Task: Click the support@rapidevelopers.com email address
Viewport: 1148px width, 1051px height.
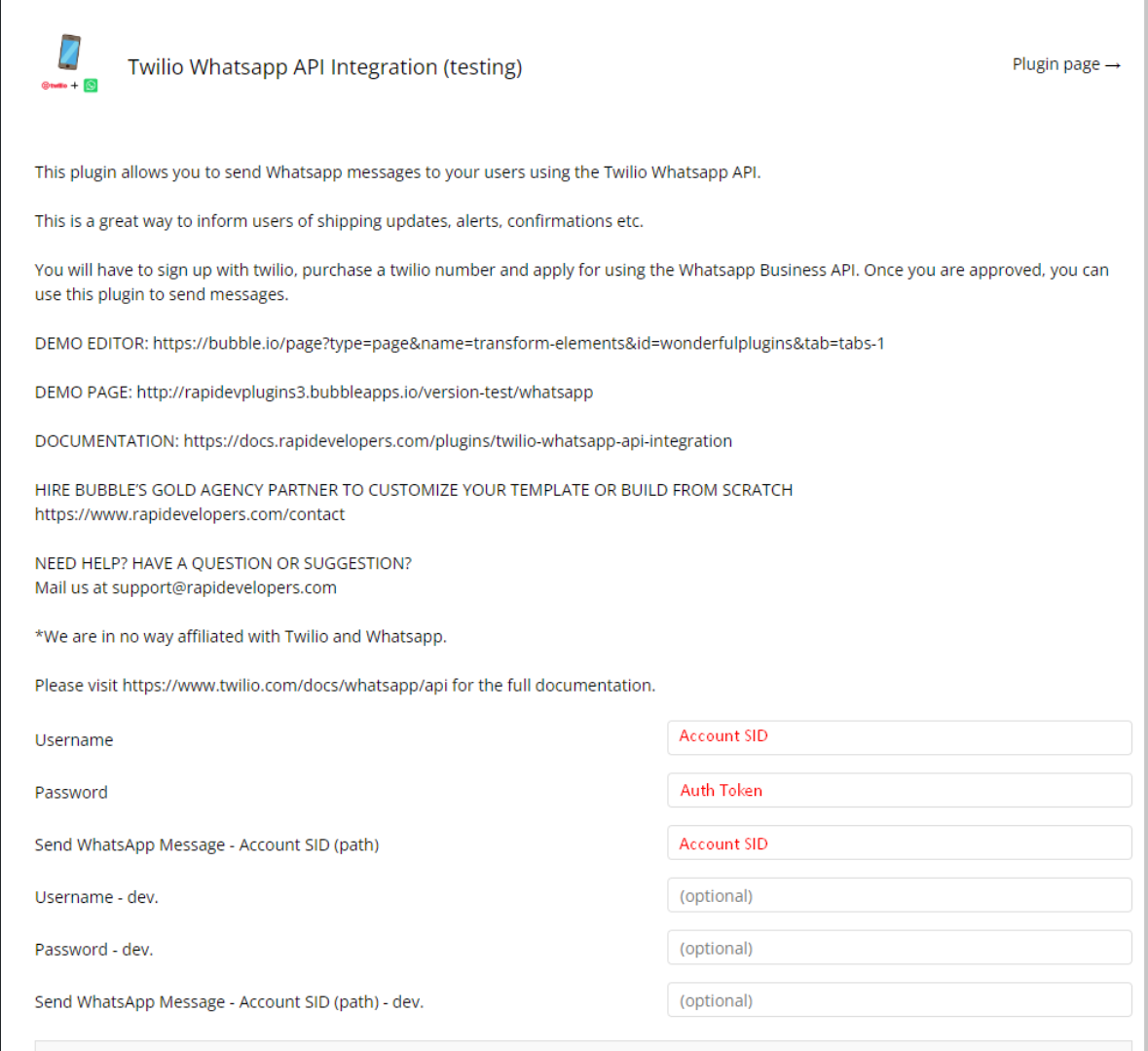Action: point(224,588)
